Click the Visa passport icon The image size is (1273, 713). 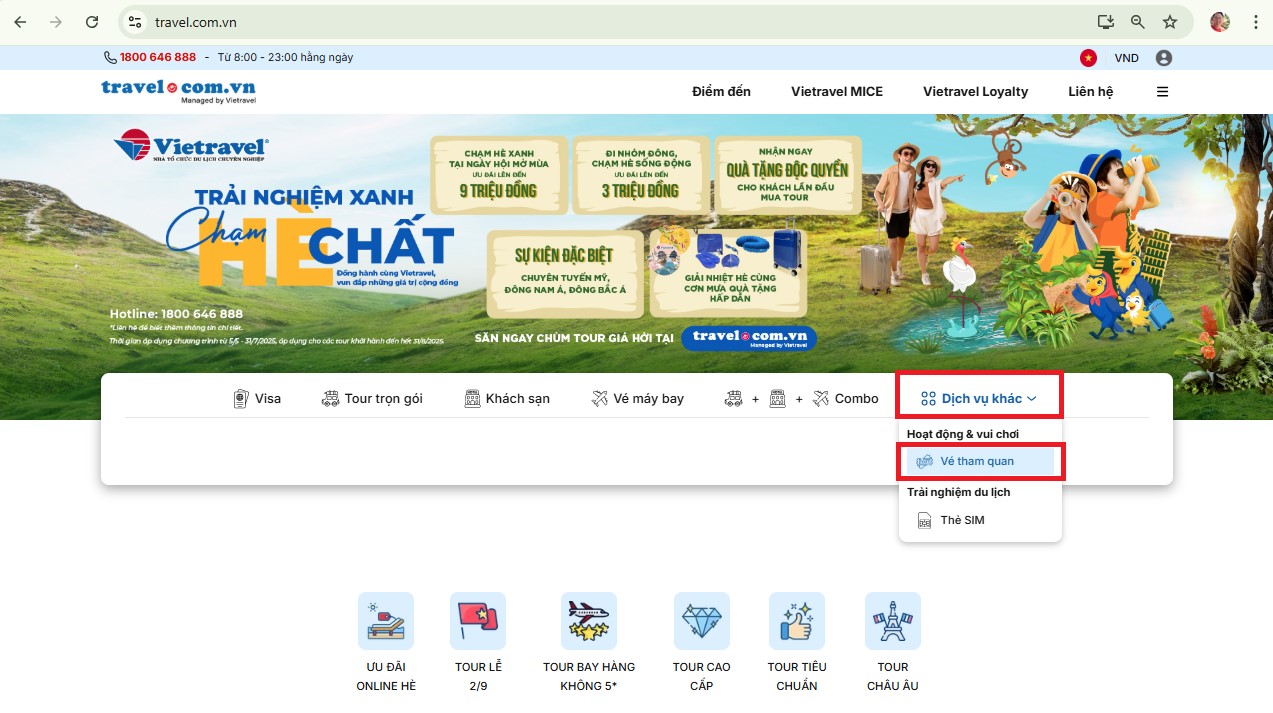[240, 399]
